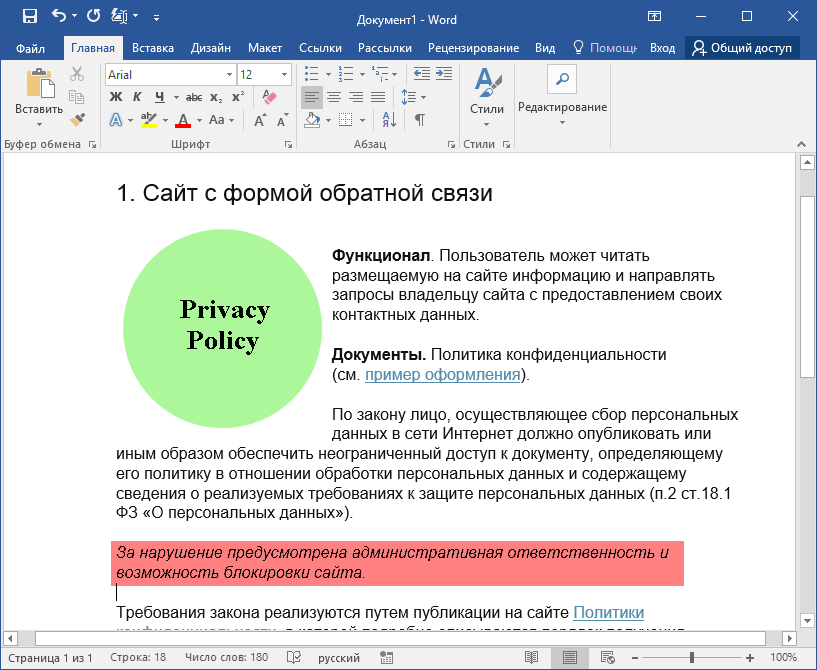The width and height of the screenshot is (817, 670).
Task: Decrease the paragraph indent
Action: (422, 74)
